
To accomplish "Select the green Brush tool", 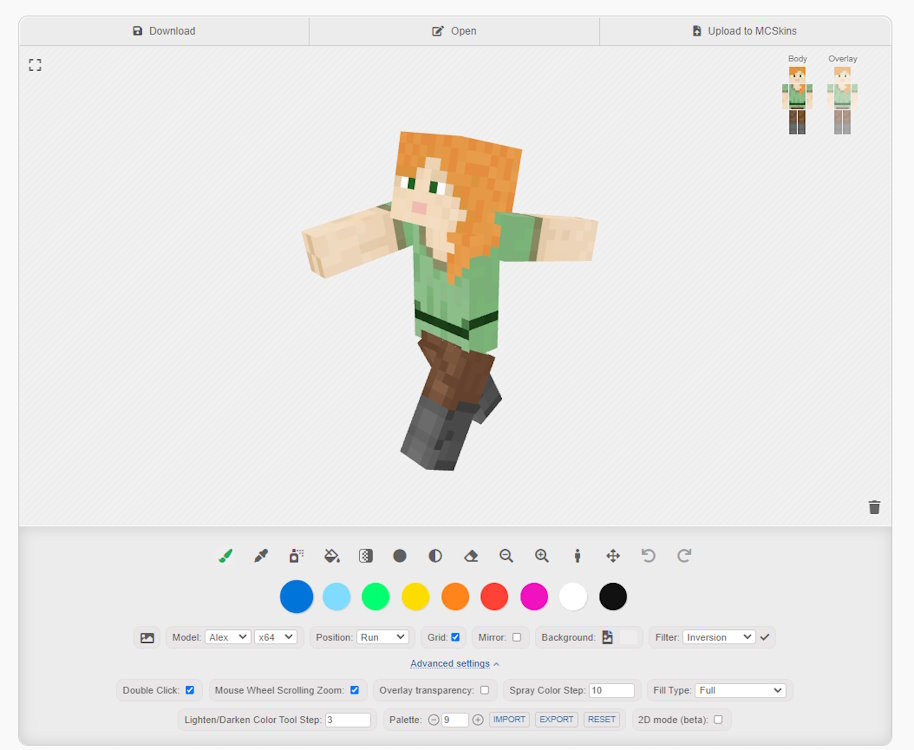I will tap(226, 556).
